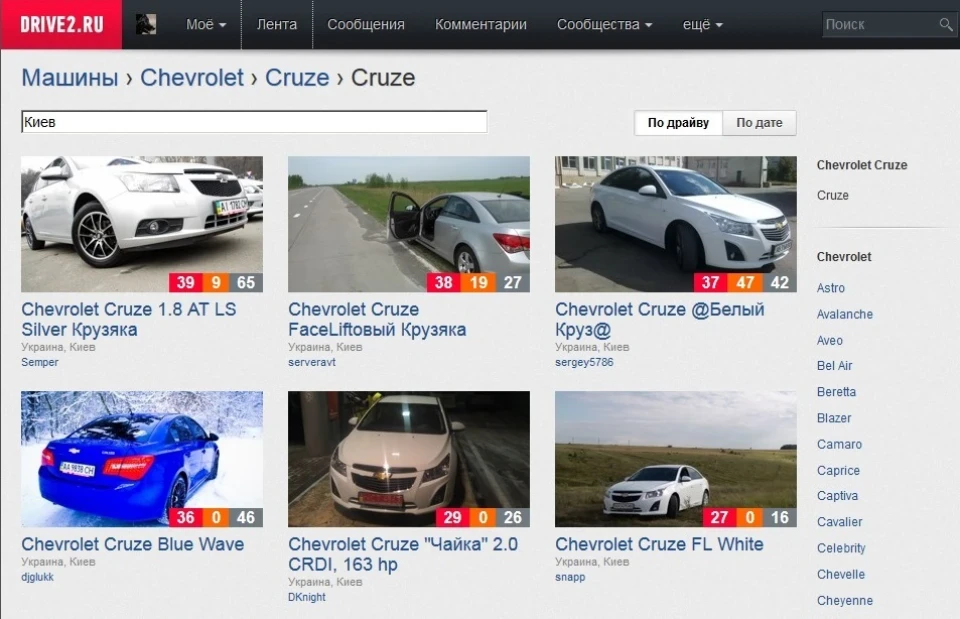960x619 pixels.
Task: Go to Chevrolet breadcrumb
Action: [x=192, y=78]
